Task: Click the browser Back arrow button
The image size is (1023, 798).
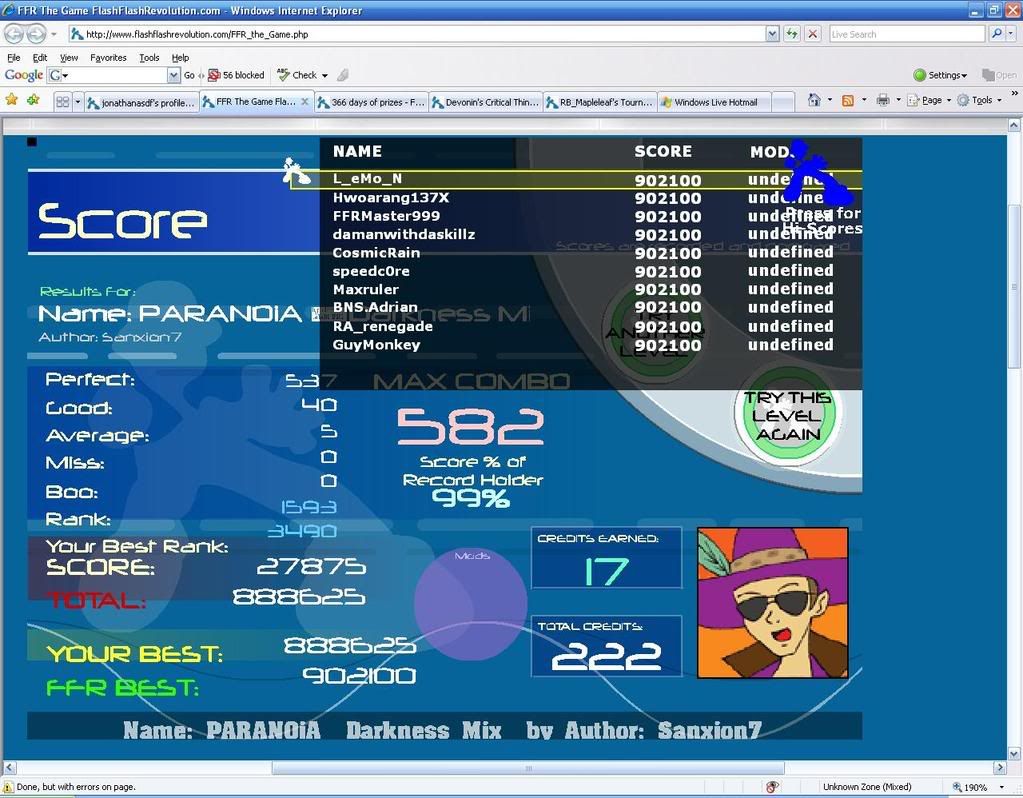Action: [x=15, y=34]
